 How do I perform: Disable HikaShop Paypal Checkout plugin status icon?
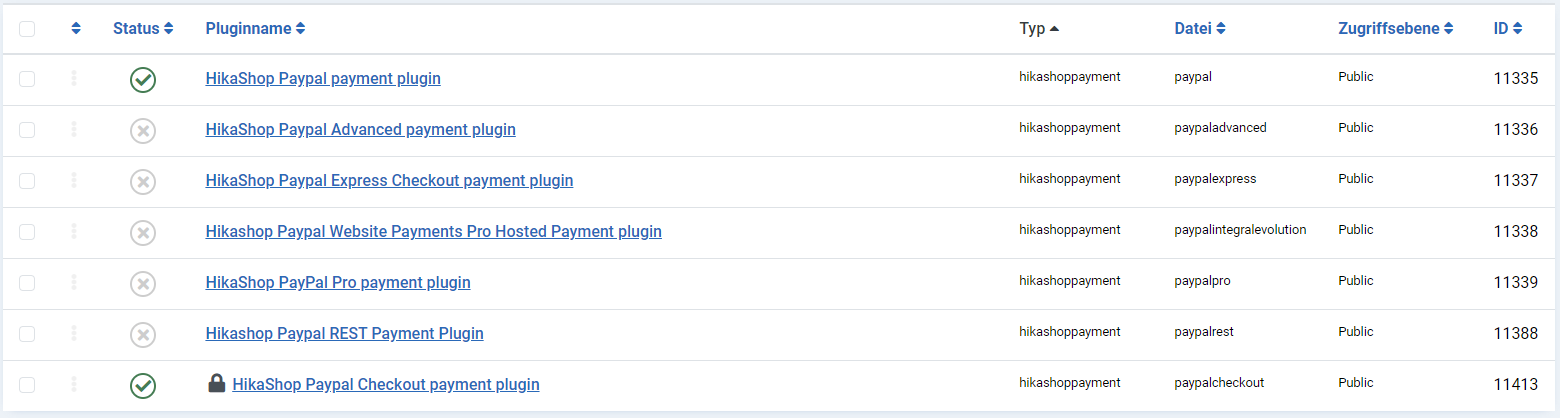click(143, 386)
